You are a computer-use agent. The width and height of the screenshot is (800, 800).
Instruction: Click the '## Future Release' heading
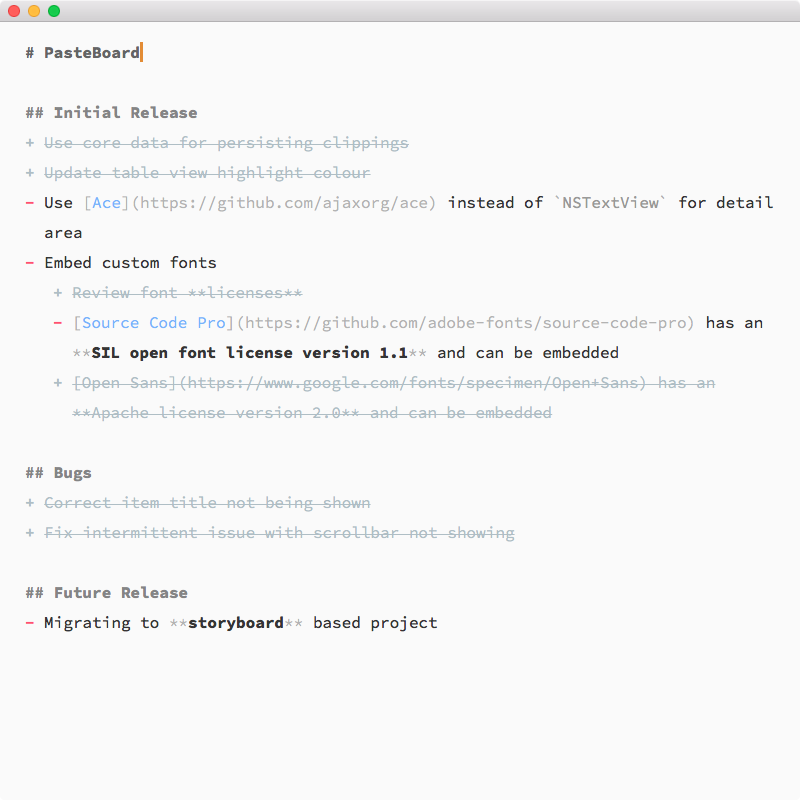[107, 593]
